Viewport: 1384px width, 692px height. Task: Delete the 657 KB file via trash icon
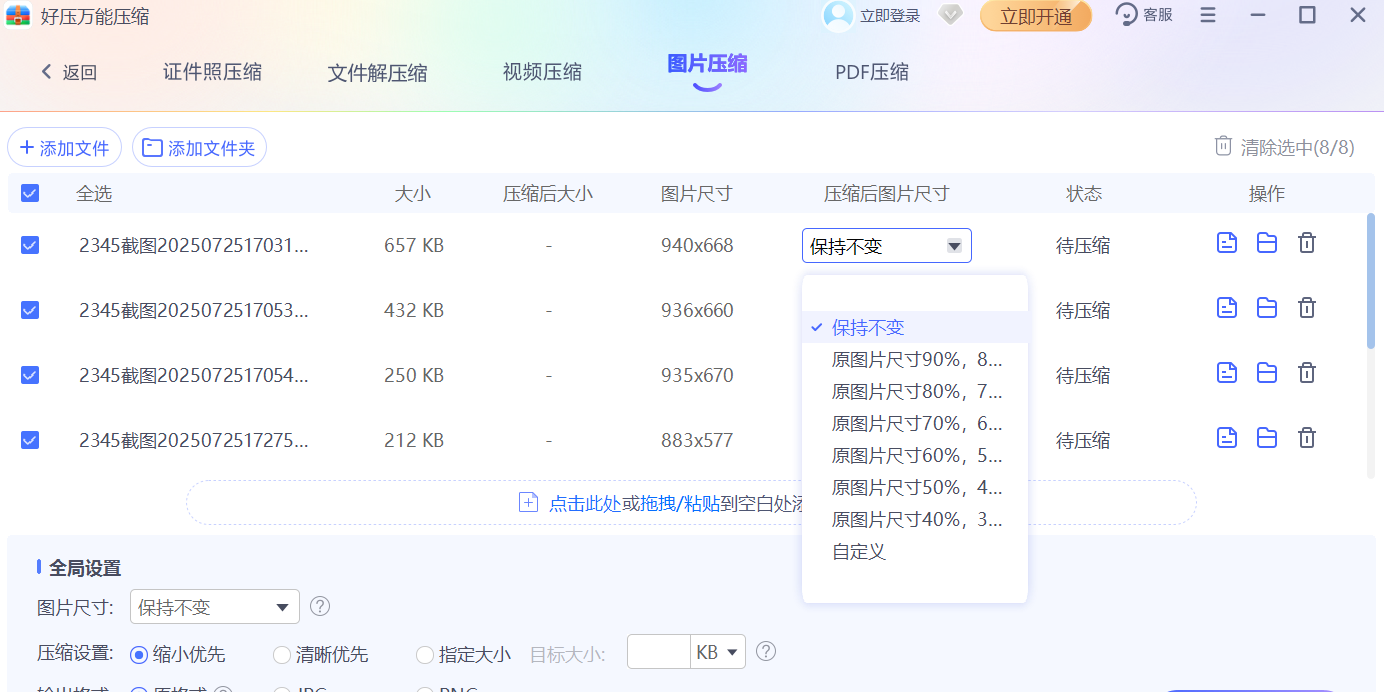(x=1307, y=243)
